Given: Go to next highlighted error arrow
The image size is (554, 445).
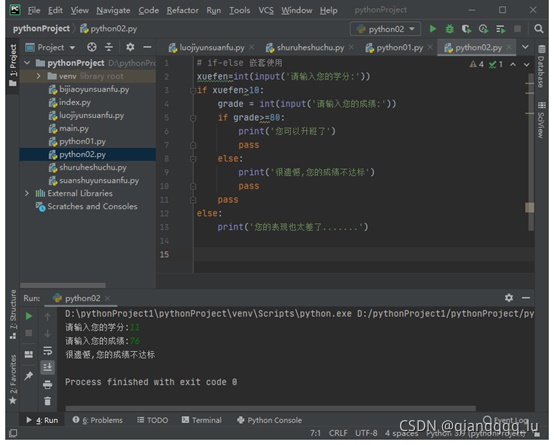Looking at the screenshot, I should click(526, 64).
